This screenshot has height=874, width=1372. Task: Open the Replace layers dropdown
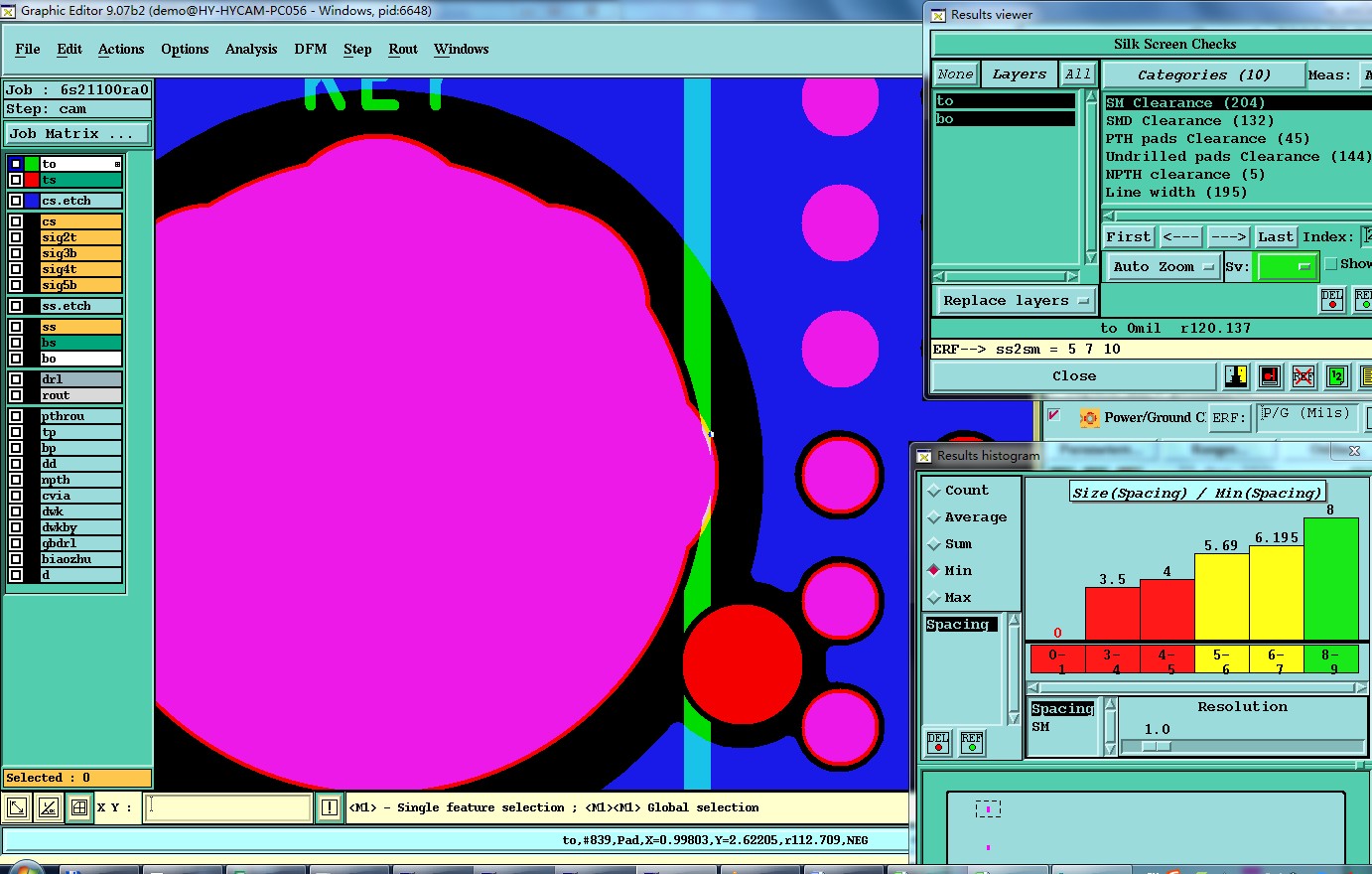[1015, 300]
